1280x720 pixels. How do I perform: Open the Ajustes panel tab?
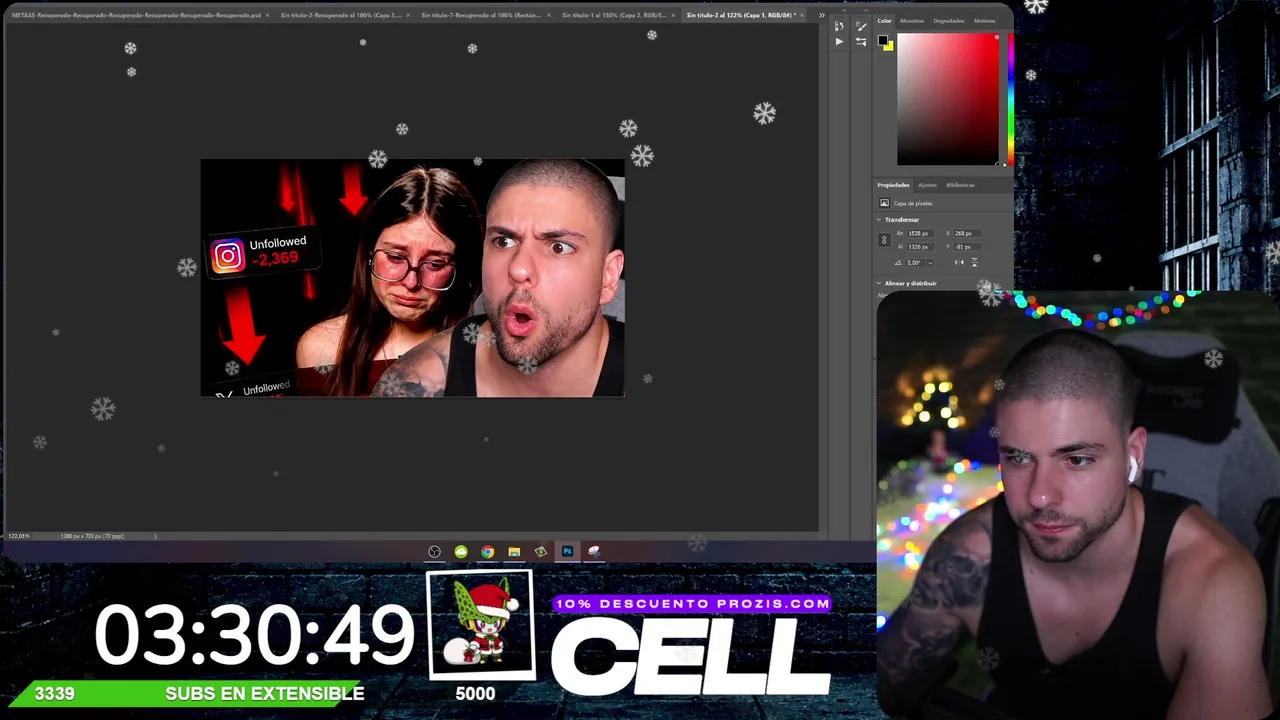click(928, 185)
